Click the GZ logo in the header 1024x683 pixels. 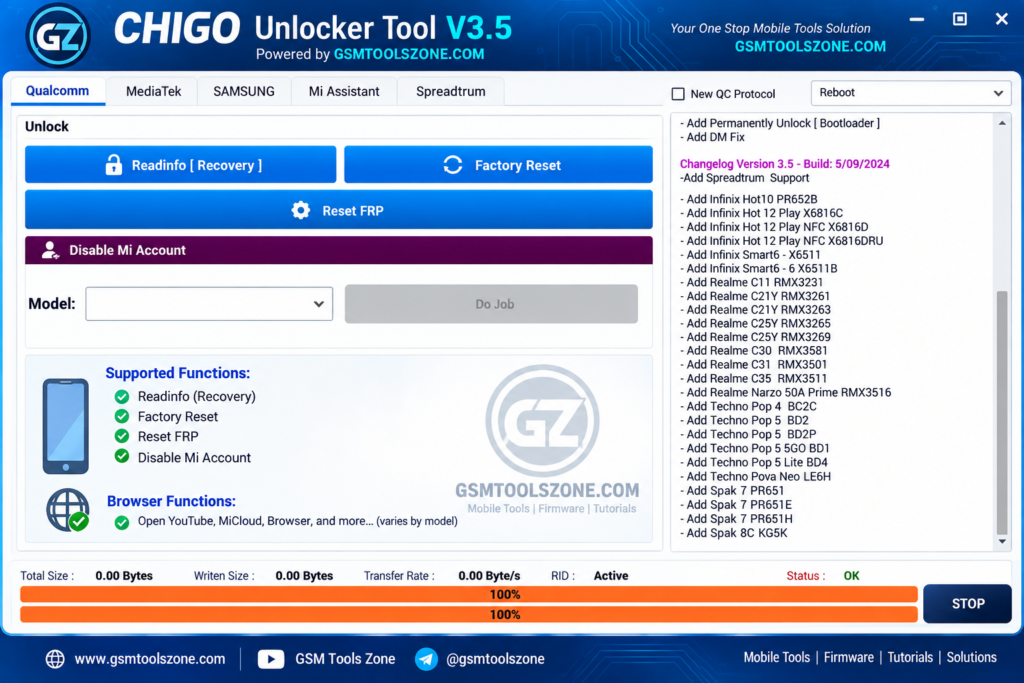[57, 36]
